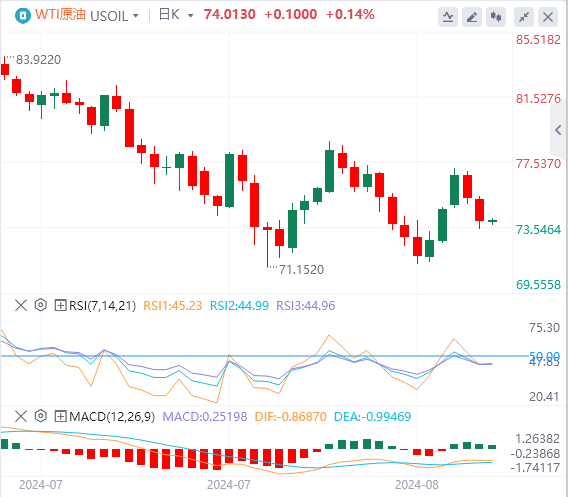
Task: Select the pencil drawing tool icon
Action: coord(472,17)
